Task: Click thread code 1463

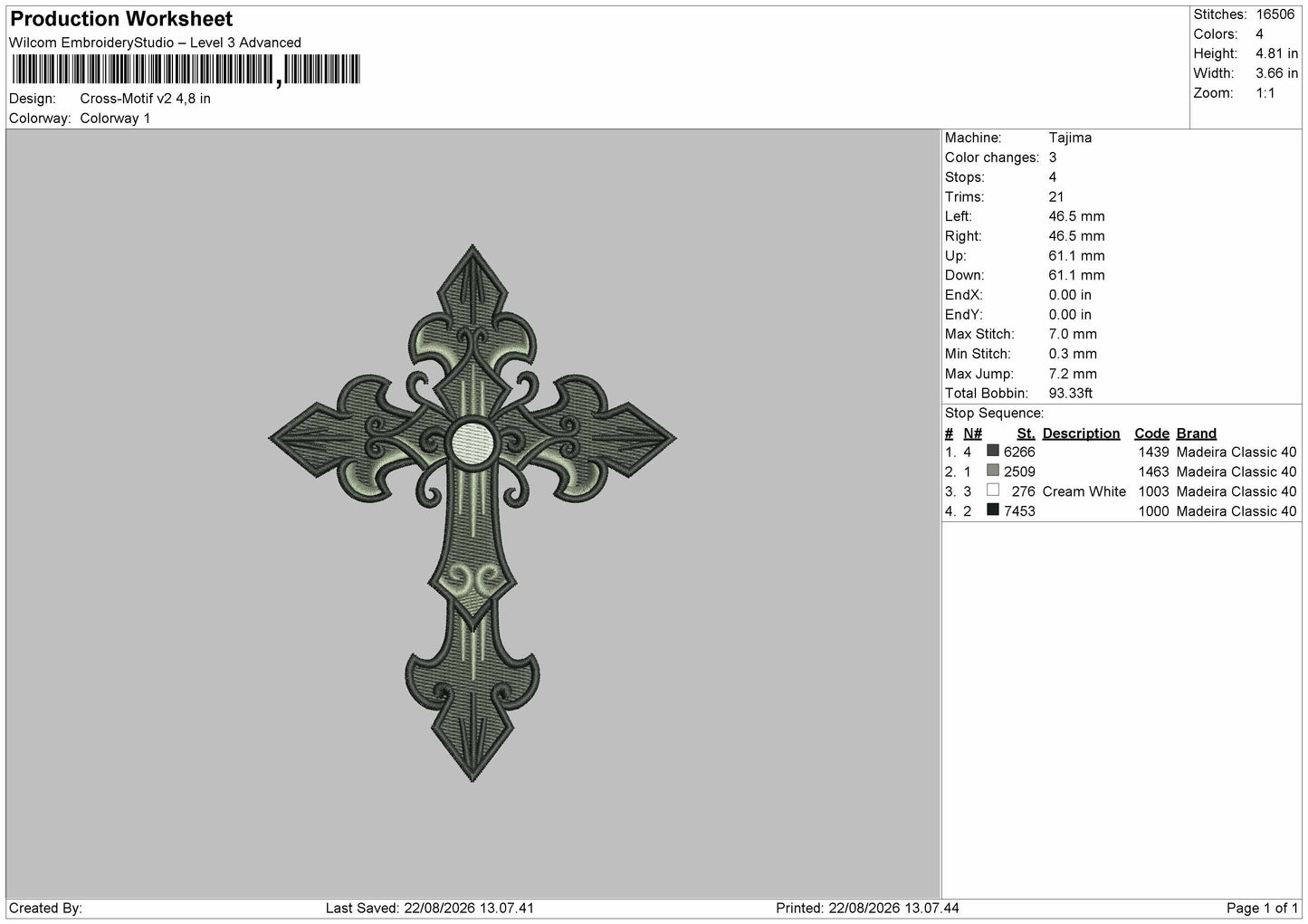Action: click(1154, 472)
